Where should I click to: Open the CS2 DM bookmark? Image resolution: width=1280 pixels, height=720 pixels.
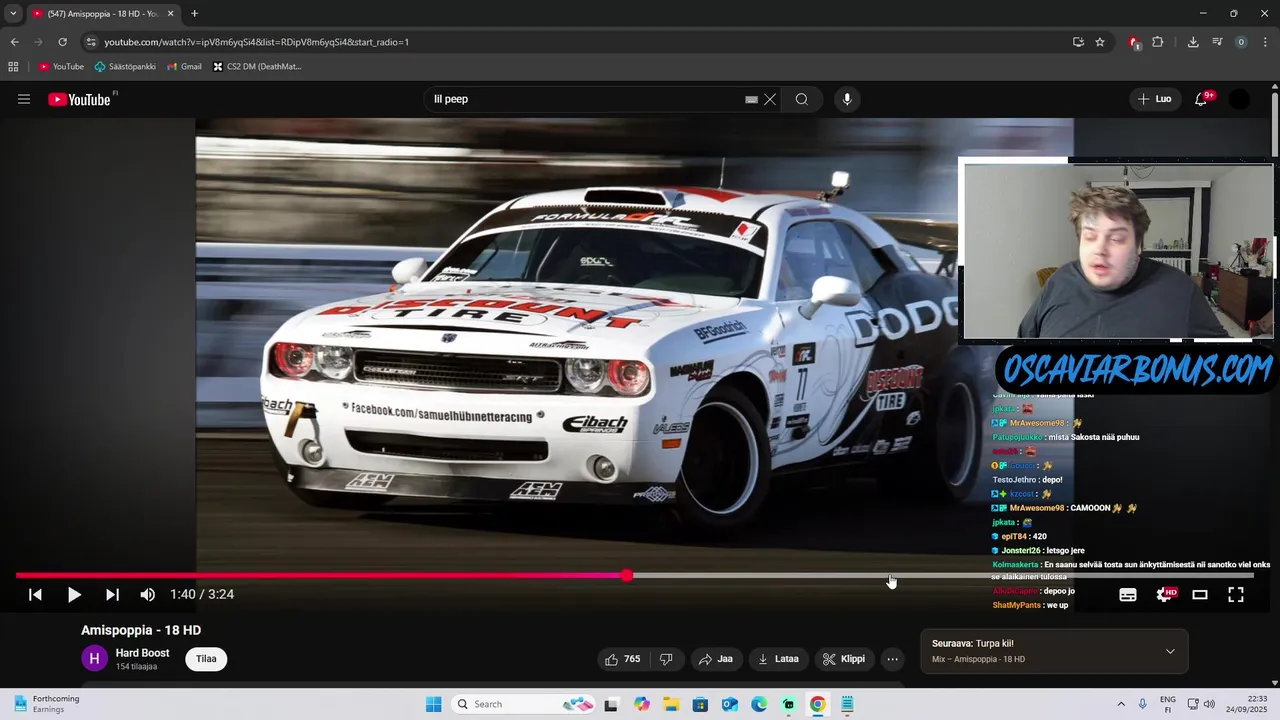coord(257,67)
